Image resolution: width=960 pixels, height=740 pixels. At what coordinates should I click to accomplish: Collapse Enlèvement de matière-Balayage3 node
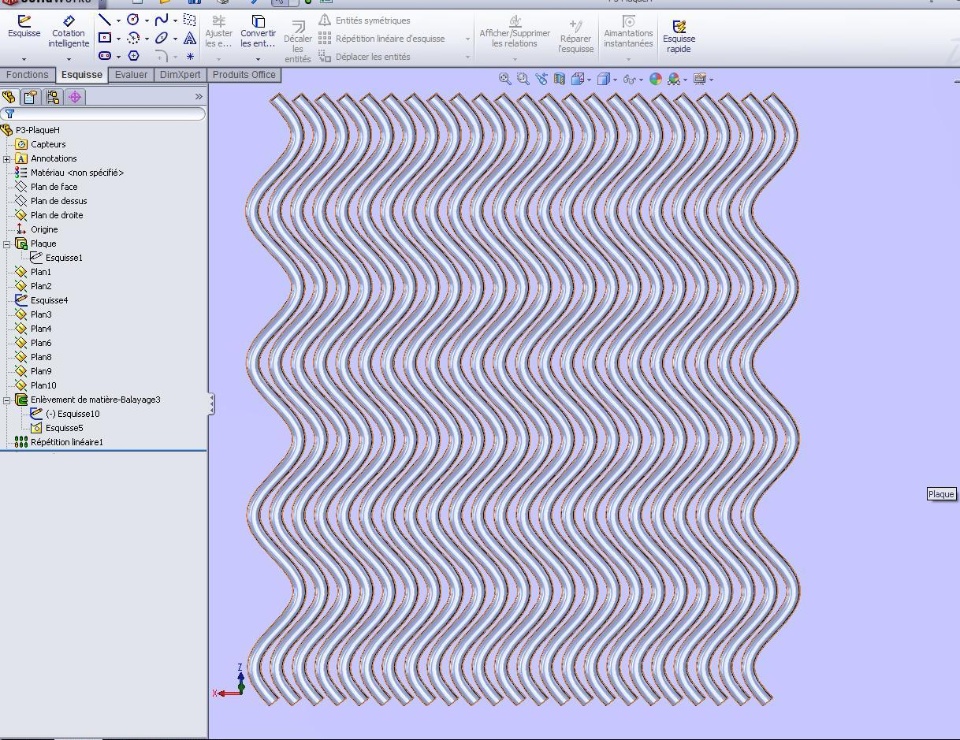point(7,400)
